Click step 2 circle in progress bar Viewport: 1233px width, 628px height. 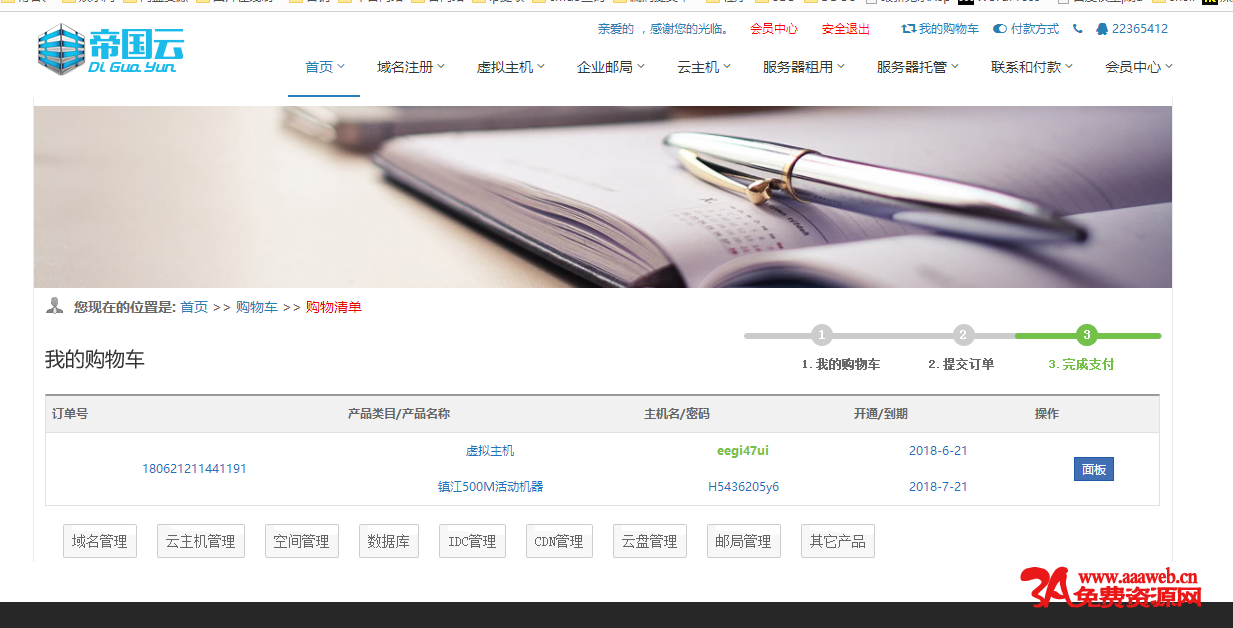point(963,335)
